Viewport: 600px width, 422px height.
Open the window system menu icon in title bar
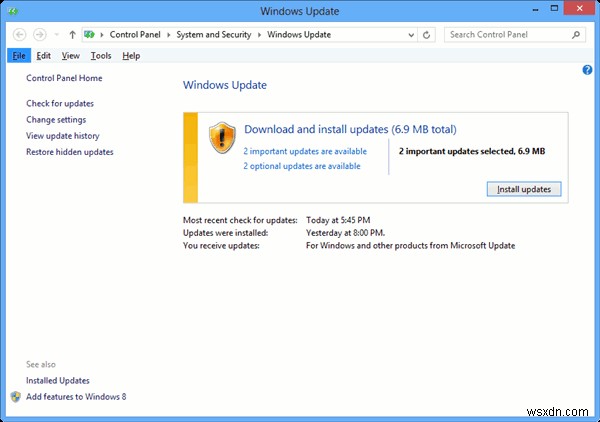click(13, 11)
